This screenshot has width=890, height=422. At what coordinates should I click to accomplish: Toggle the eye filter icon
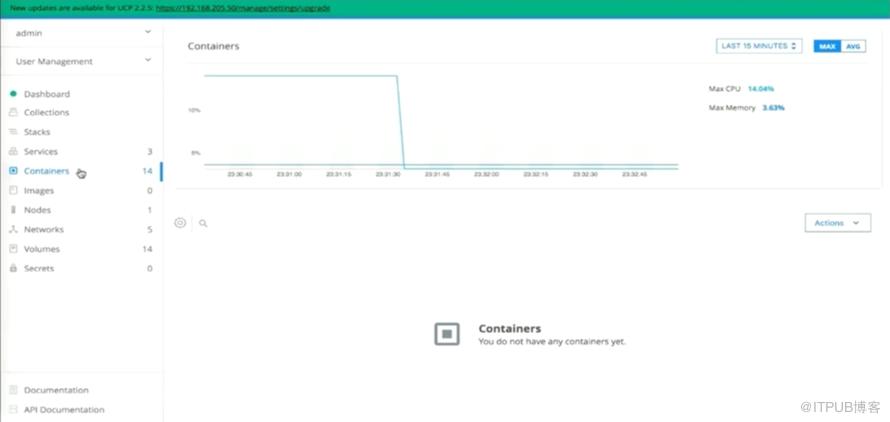180,223
